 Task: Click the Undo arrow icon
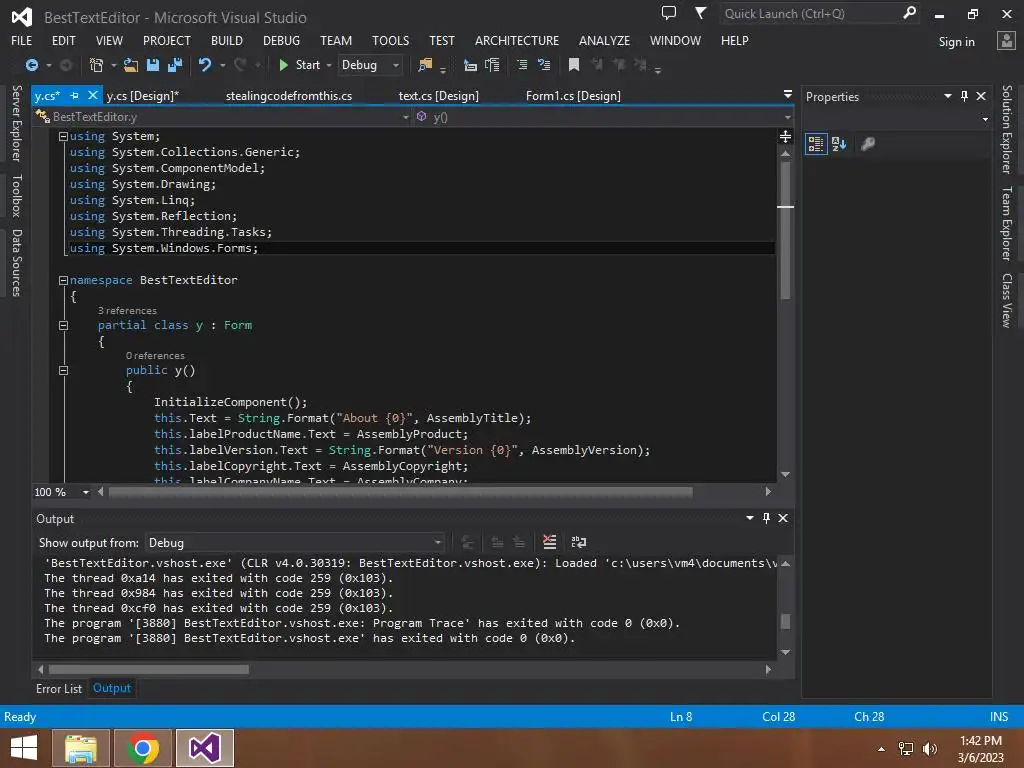pos(205,65)
